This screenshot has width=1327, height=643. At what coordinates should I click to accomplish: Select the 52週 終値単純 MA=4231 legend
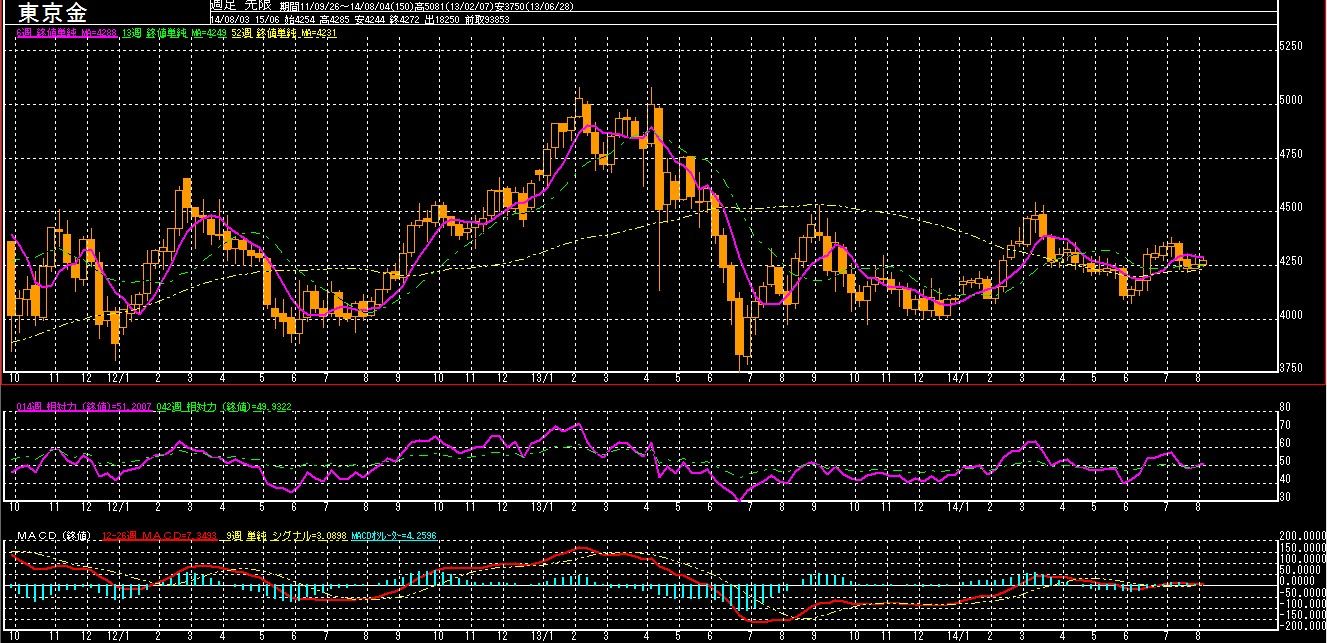[x=285, y=33]
